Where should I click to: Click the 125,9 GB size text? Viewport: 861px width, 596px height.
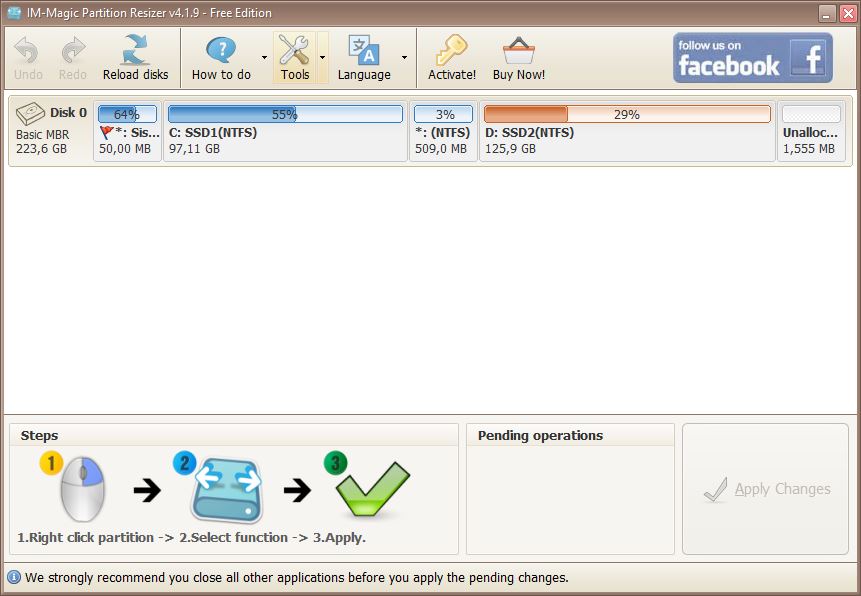tap(510, 149)
